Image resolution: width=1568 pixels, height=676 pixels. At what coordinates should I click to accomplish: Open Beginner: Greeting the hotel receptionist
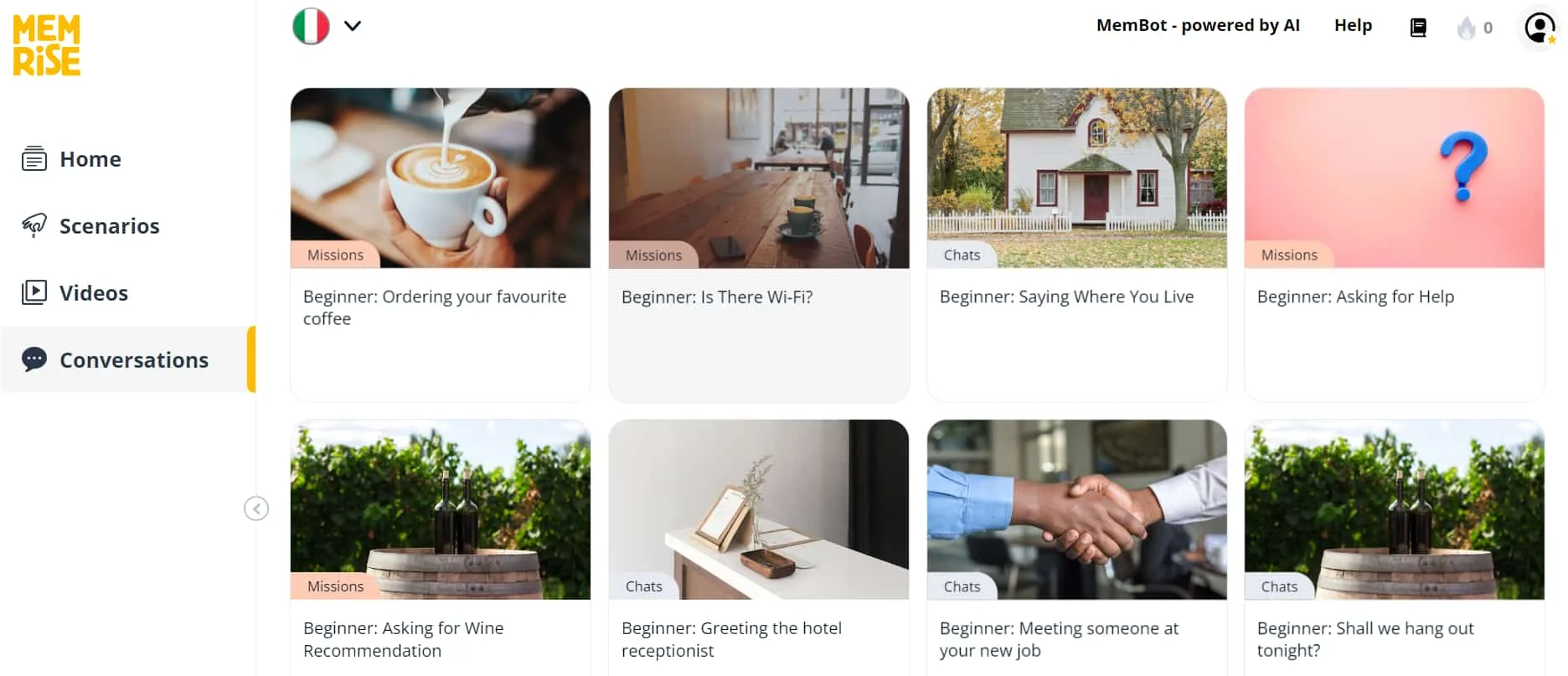click(x=731, y=639)
